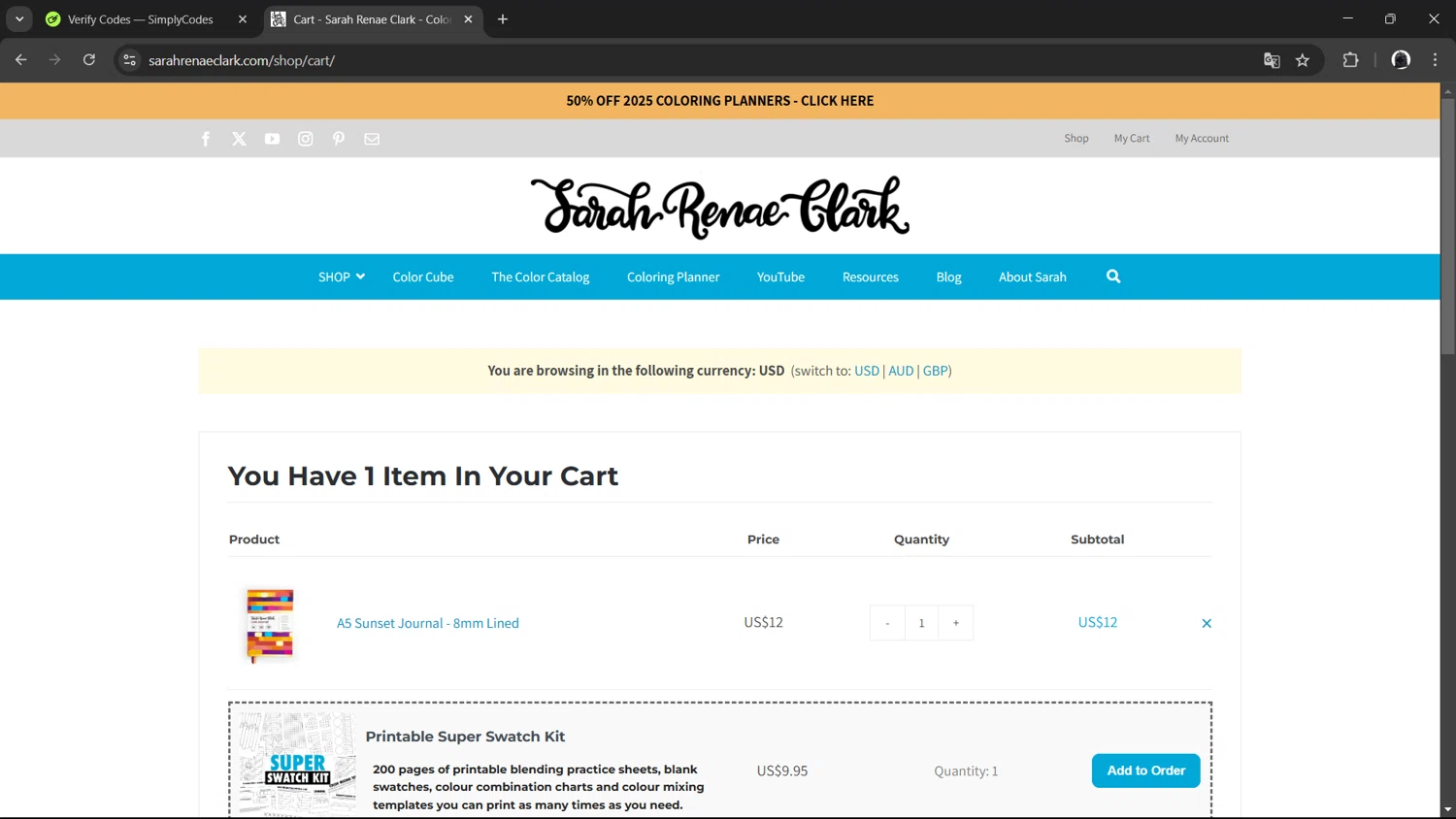
Task: Open the Shop link in top bar
Action: tap(1076, 139)
